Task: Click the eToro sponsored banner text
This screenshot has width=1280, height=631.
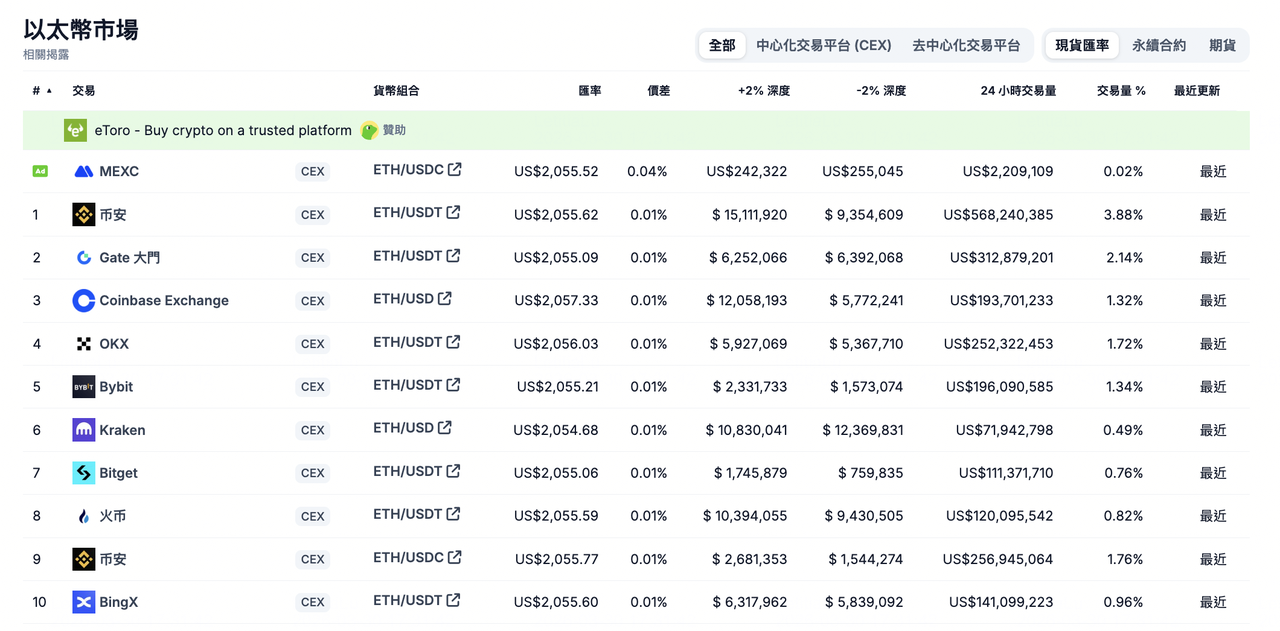Action: pyautogui.click(x=223, y=131)
